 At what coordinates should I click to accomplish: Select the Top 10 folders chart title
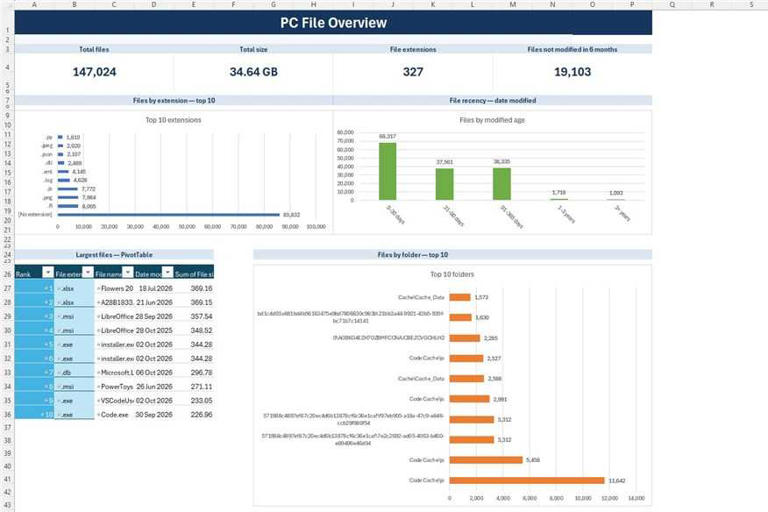pos(452,274)
